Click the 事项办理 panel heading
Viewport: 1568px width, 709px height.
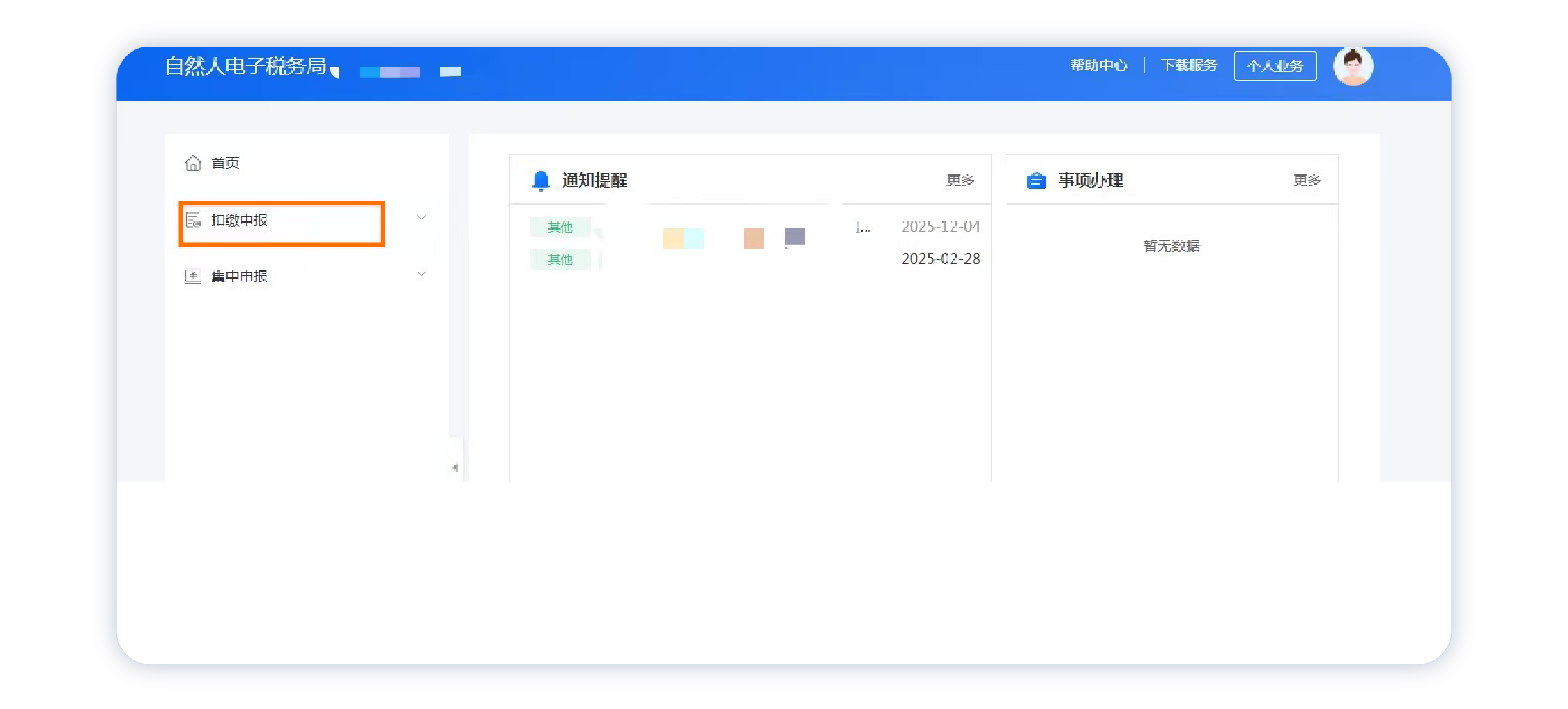click(x=1091, y=181)
